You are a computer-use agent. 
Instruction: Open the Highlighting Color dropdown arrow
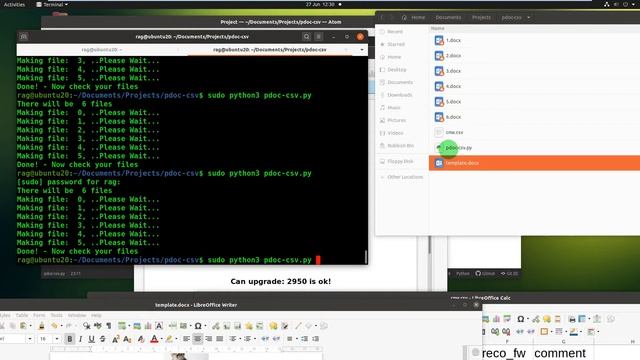point(176,339)
